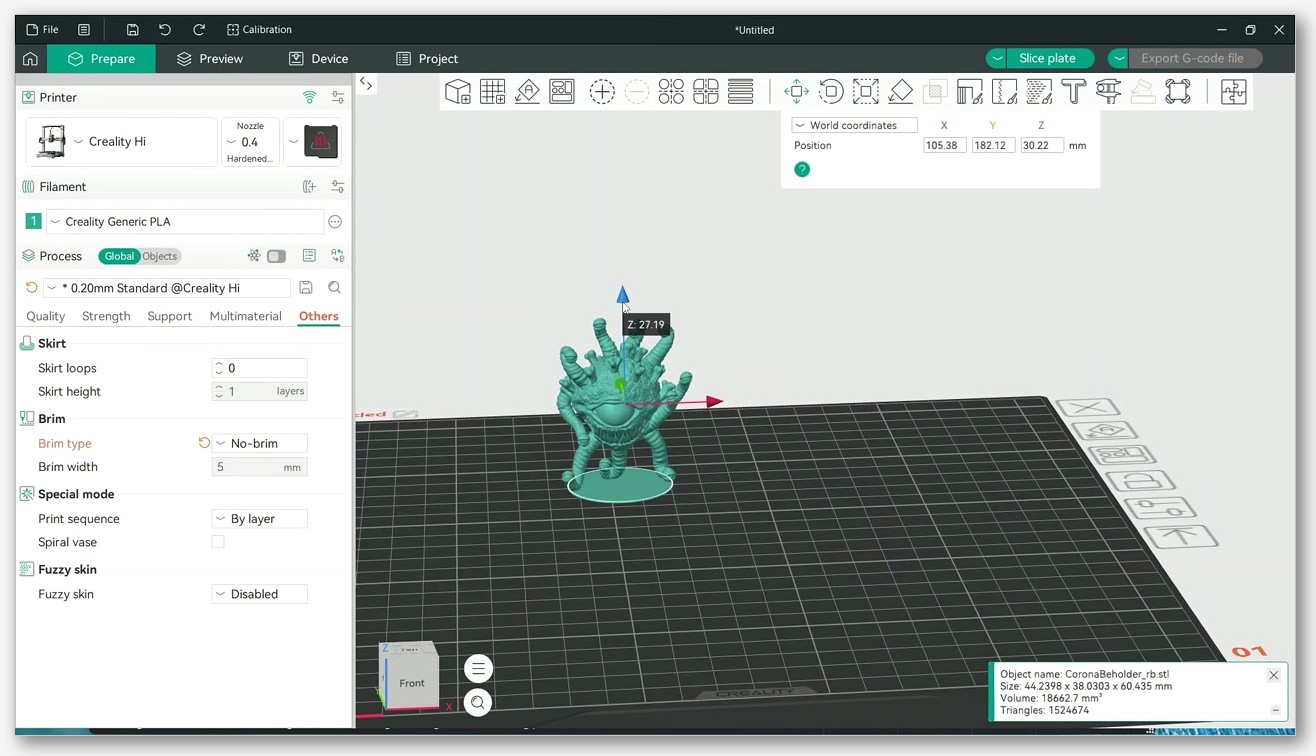Switch Process scope to Objects
1316x756 pixels.
[159, 256]
